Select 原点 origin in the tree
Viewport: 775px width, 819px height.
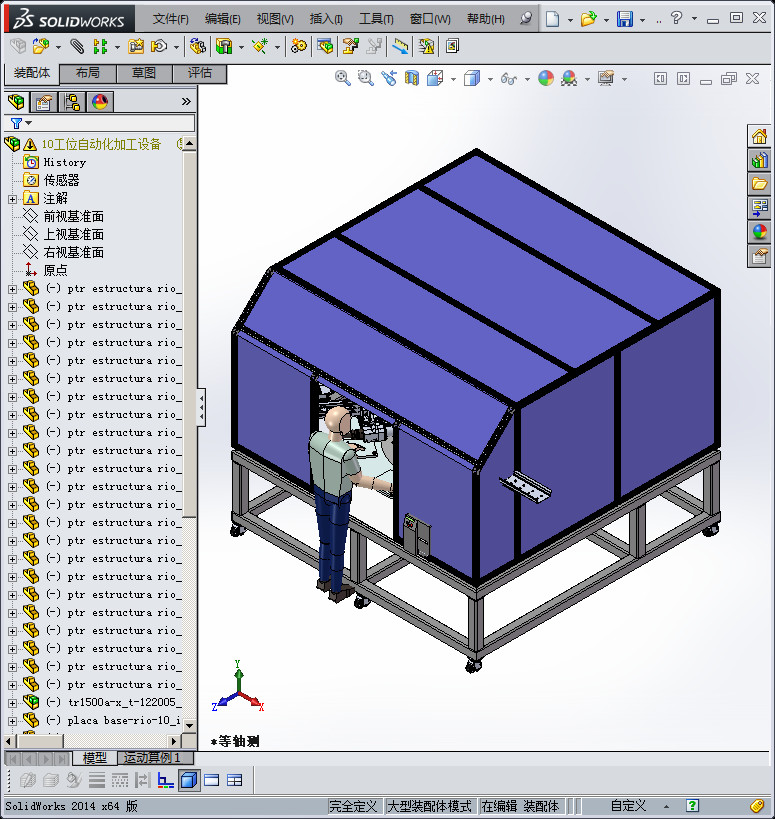pyautogui.click(x=55, y=270)
